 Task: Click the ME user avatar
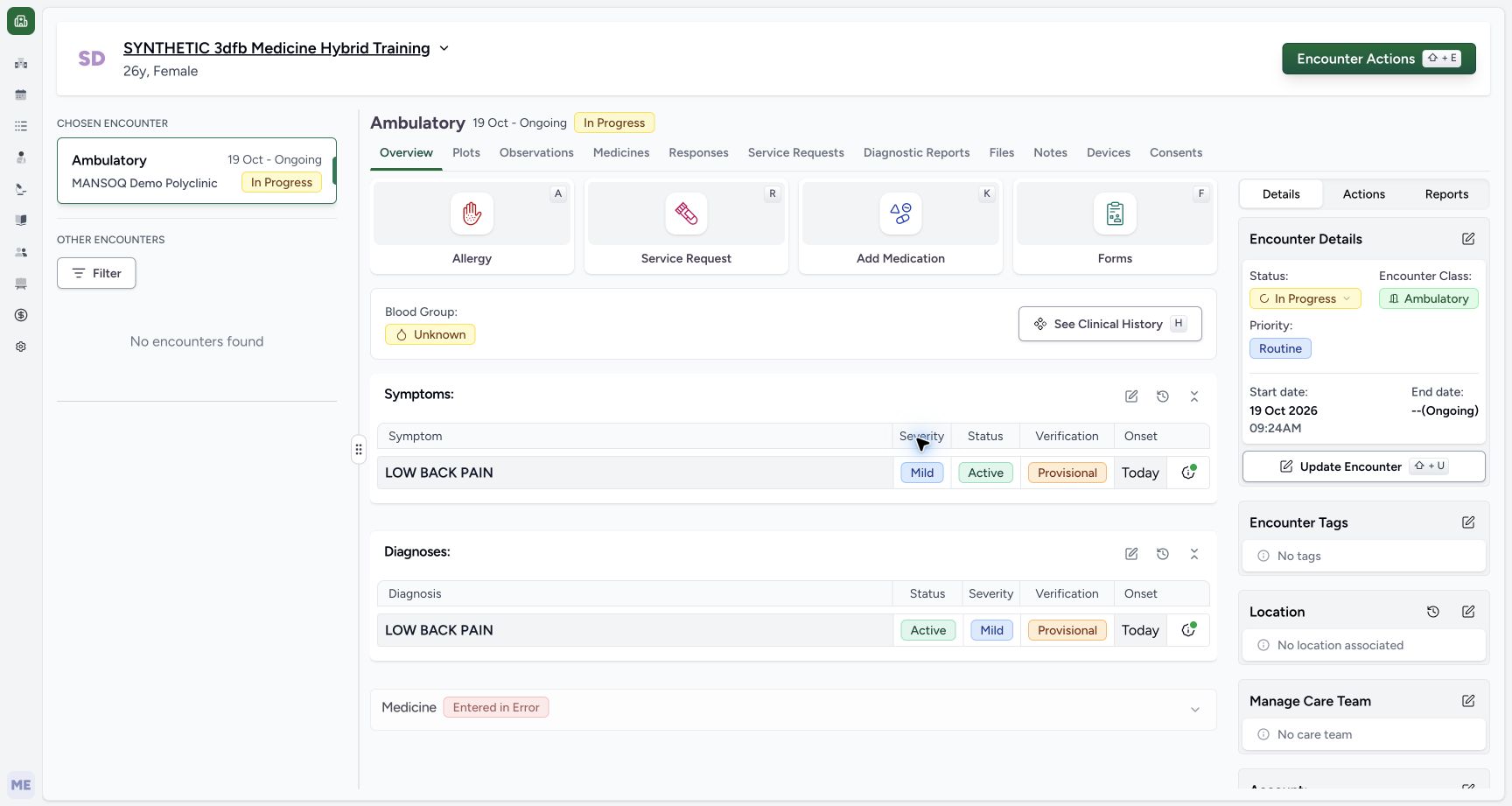[x=21, y=785]
